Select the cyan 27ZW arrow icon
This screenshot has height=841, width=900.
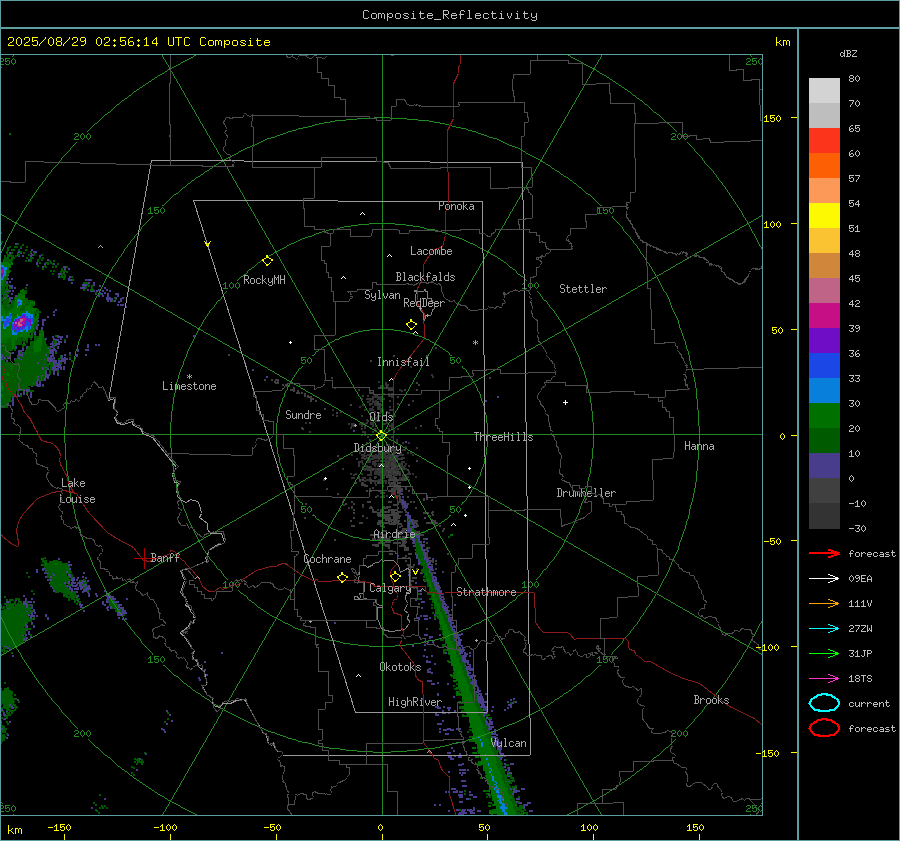(x=824, y=629)
